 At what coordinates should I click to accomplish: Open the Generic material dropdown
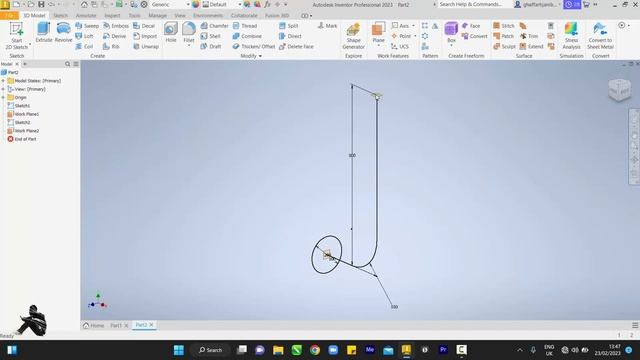(x=188, y=4)
